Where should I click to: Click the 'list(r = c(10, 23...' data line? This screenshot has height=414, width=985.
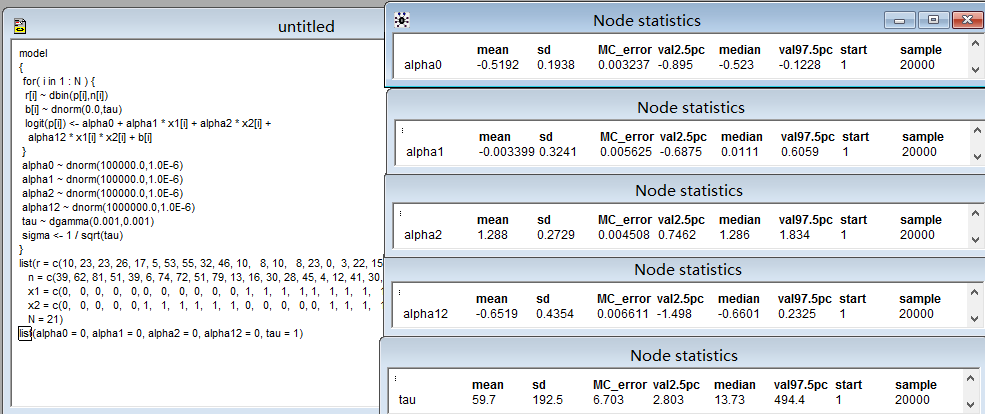201,263
